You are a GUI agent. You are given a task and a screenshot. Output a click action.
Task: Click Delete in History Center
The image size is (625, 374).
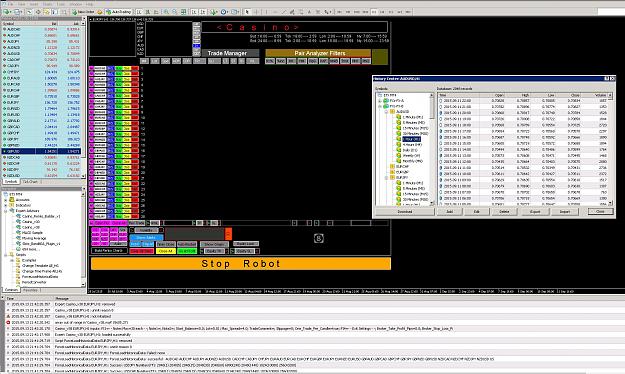504,212
